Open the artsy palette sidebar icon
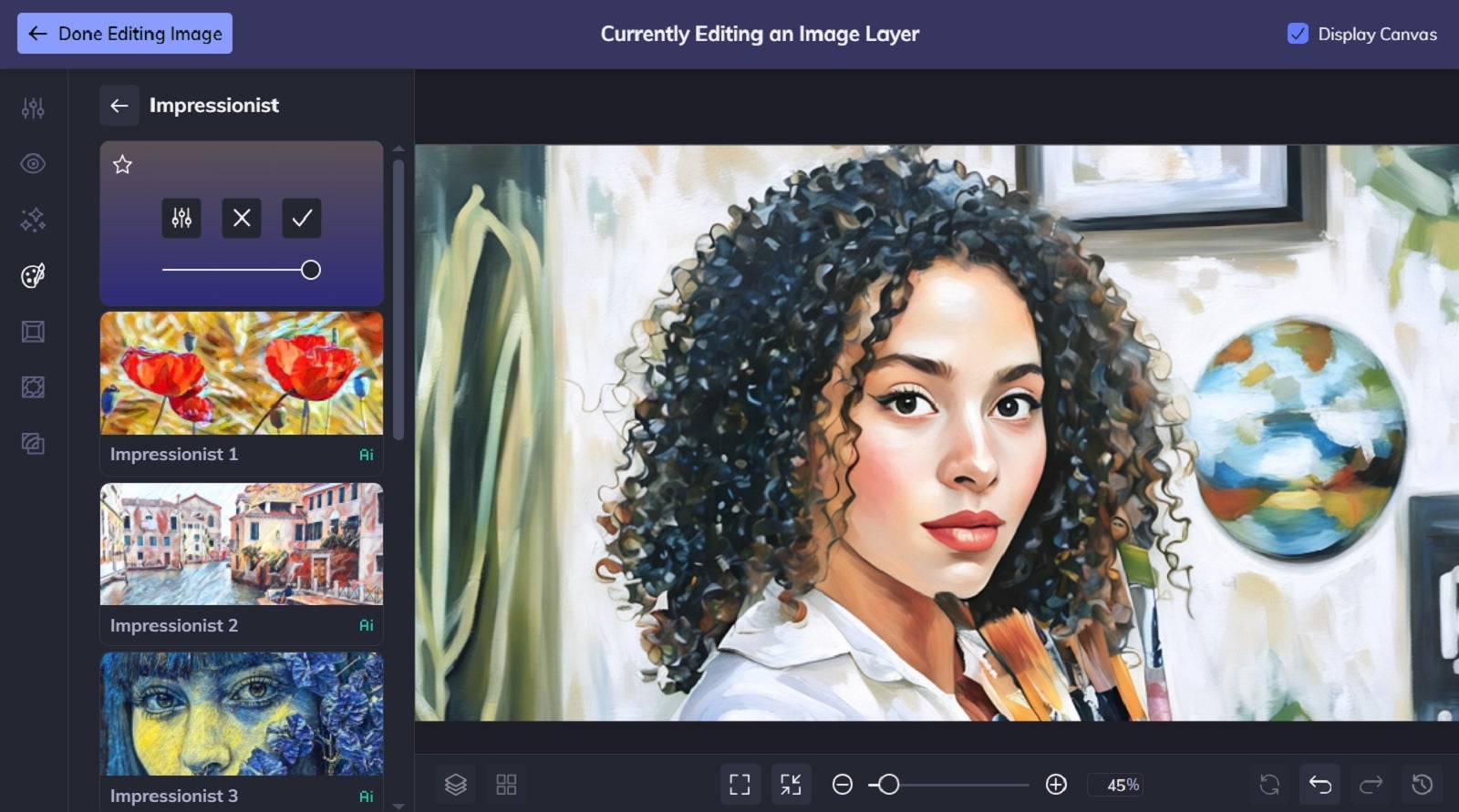 [x=33, y=275]
